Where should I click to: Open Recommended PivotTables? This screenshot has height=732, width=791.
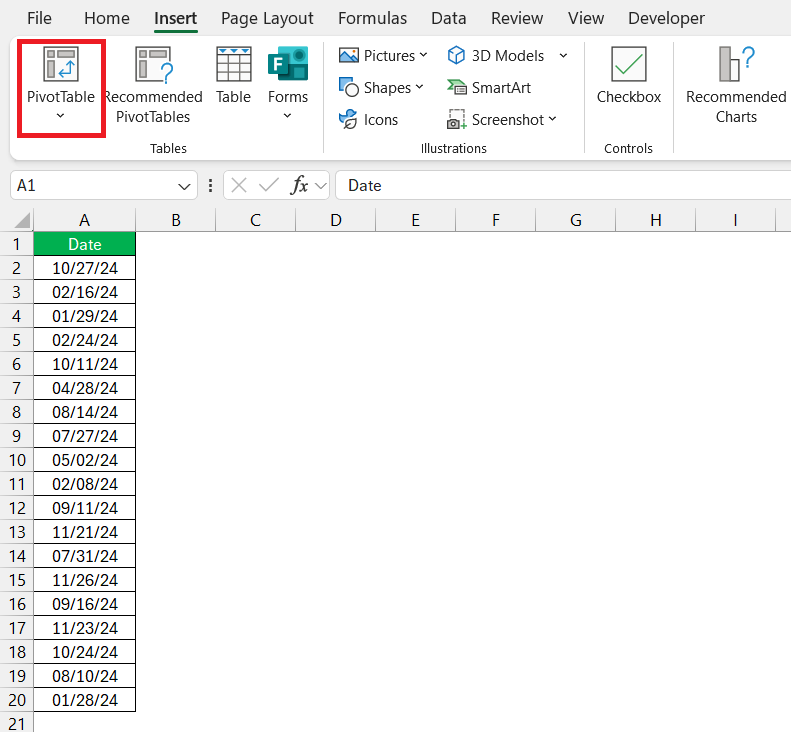point(153,85)
